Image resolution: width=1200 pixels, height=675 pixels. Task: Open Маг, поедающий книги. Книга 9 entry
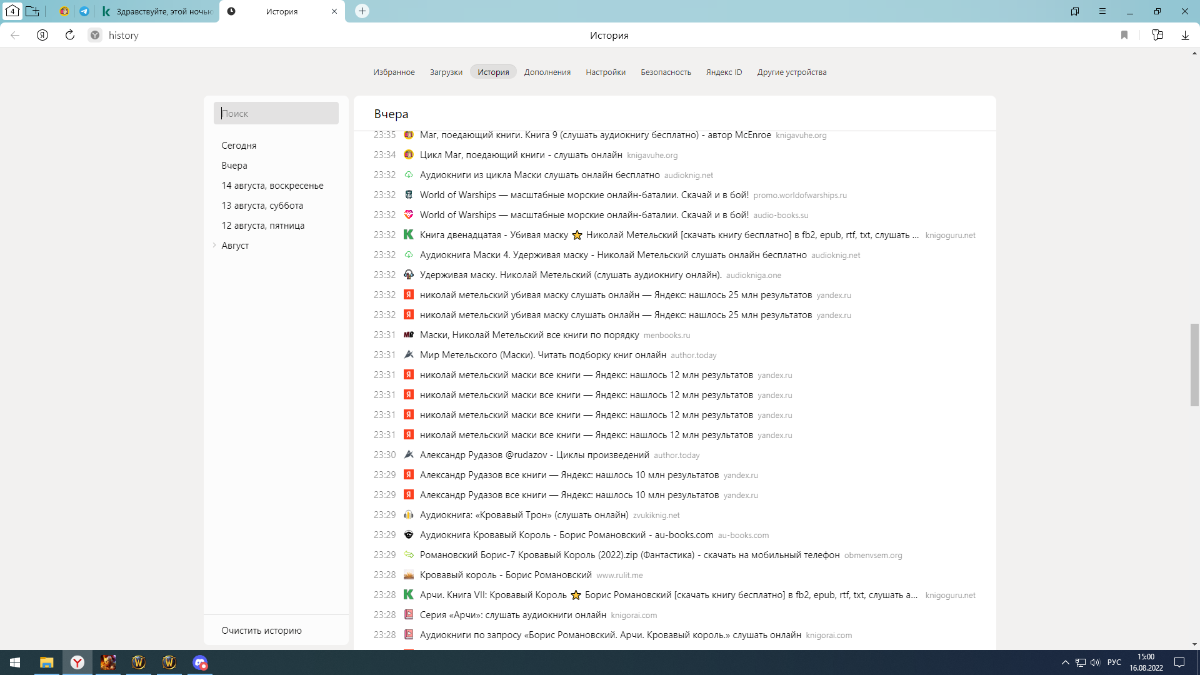(595, 135)
